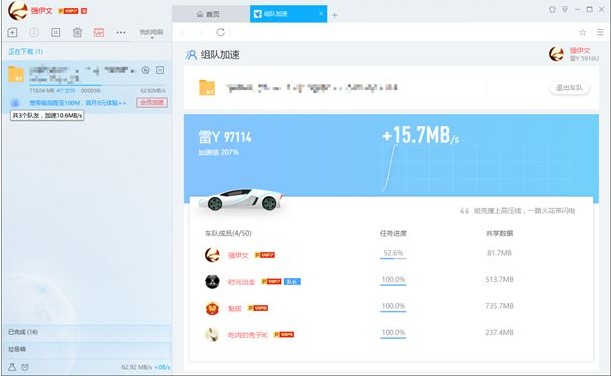Open the hamburger menu at top right
The width and height of the screenshot is (611, 376).
click(x=600, y=32)
